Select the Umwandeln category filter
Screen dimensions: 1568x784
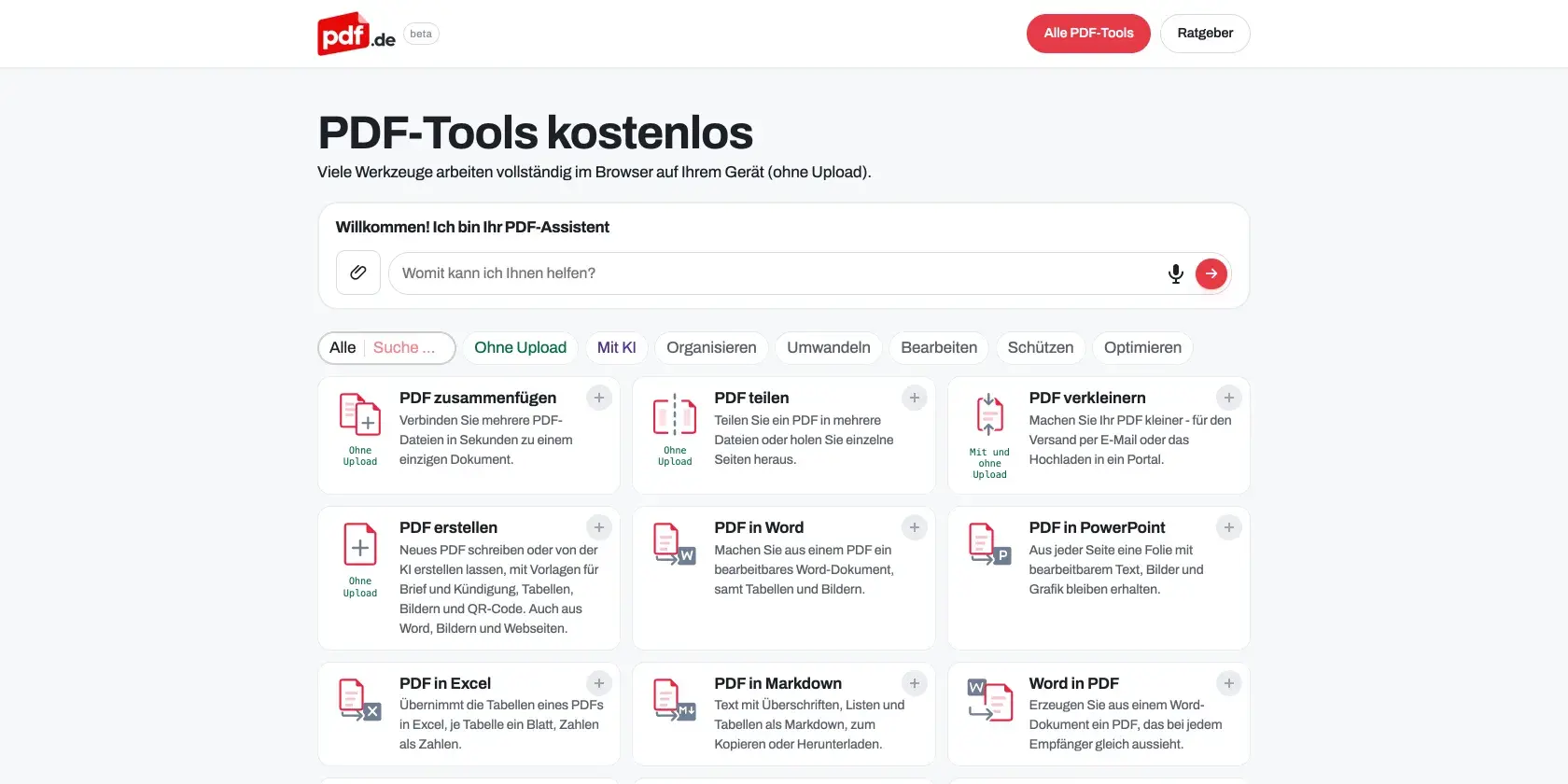coord(828,347)
